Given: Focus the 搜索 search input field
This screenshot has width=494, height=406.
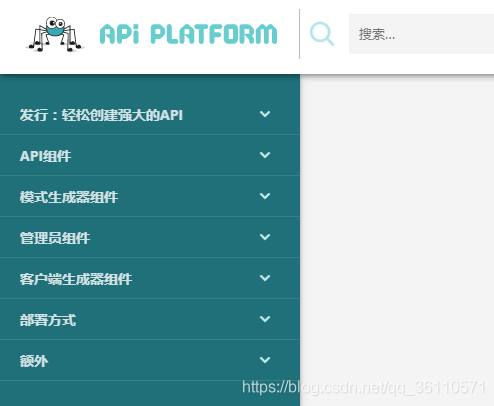Looking at the screenshot, I should (421, 34).
